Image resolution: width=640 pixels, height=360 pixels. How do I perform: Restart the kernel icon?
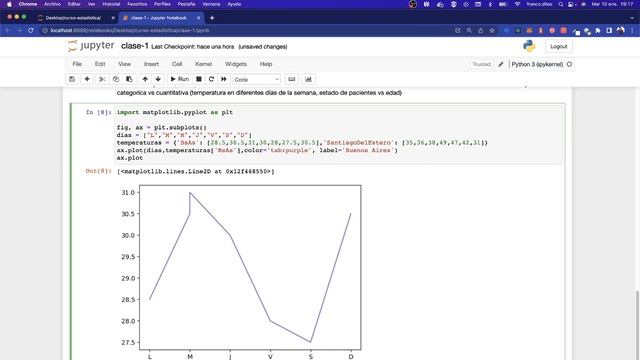211,79
